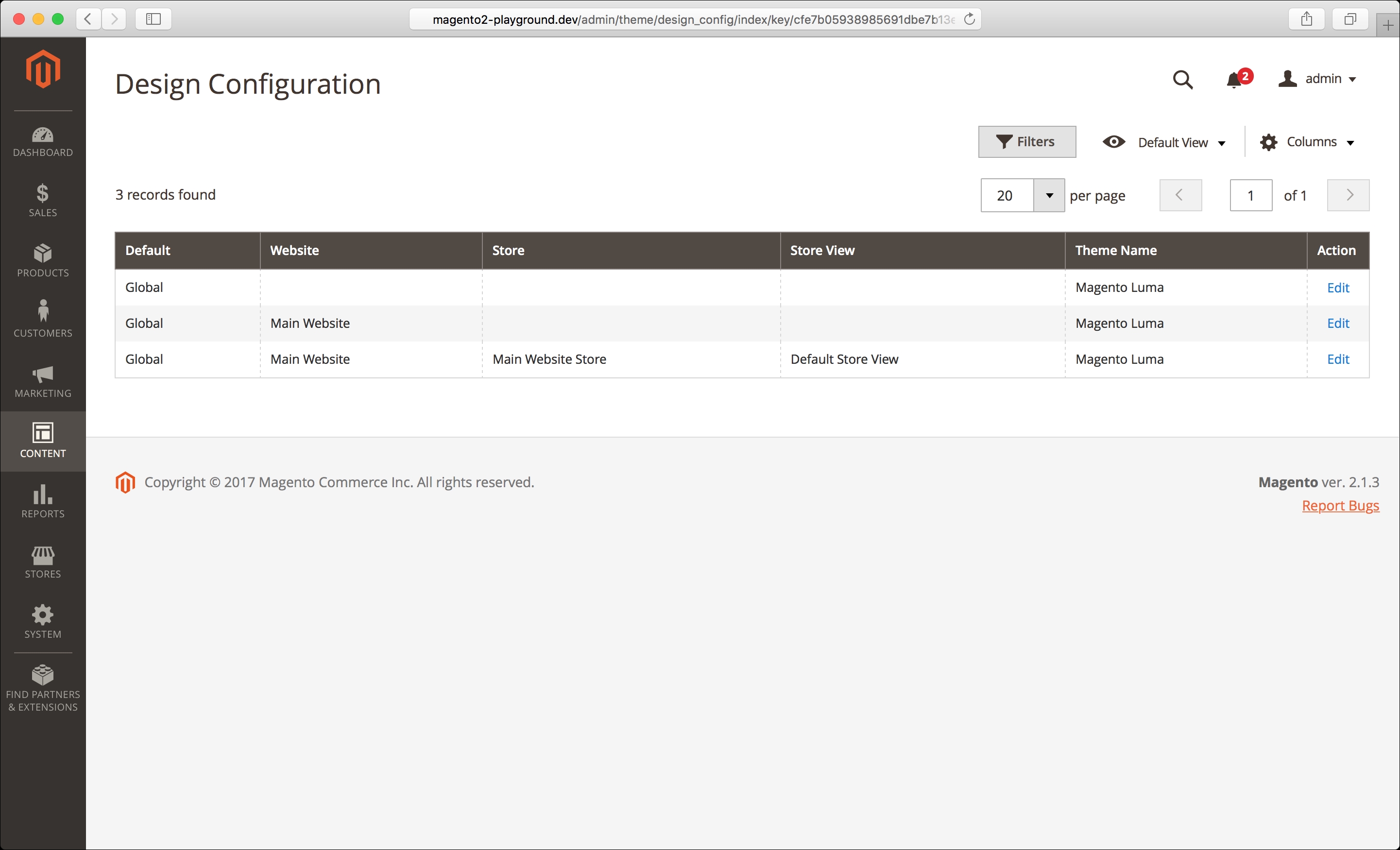Click the Magento logo in the sidebar
The image size is (1400, 850).
[43, 69]
